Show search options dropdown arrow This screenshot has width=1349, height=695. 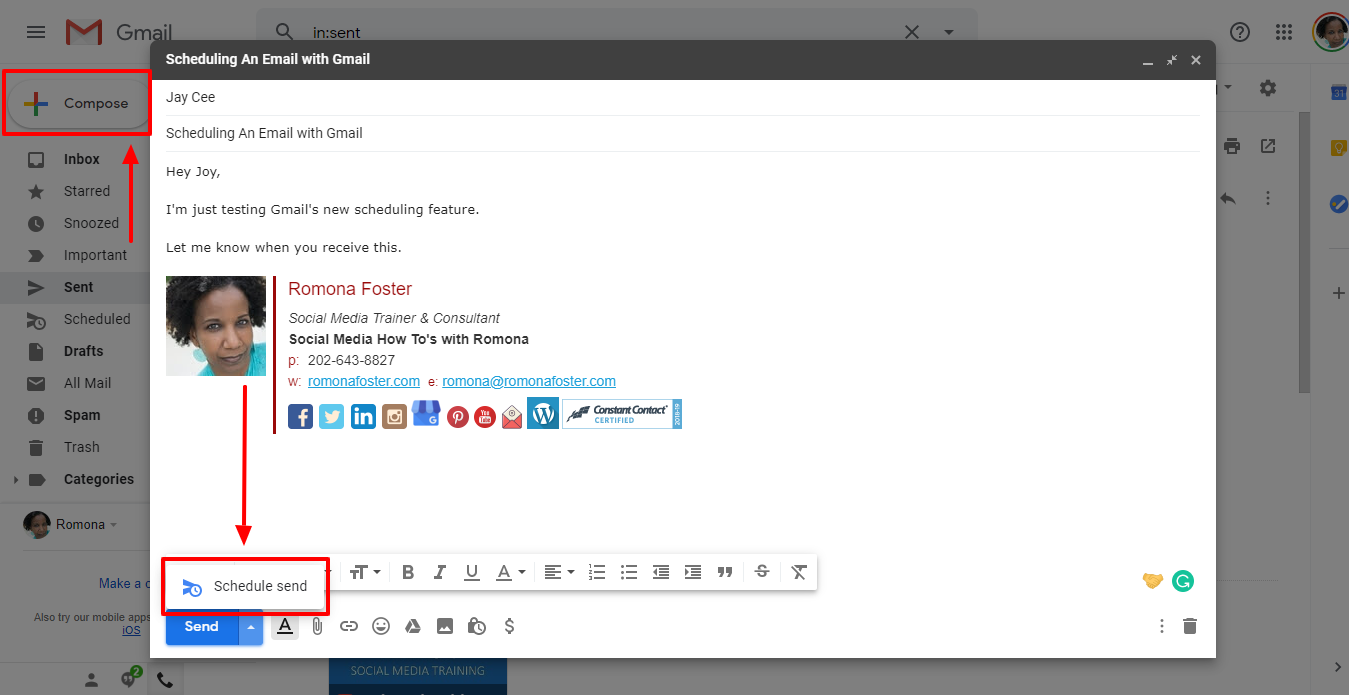(949, 32)
